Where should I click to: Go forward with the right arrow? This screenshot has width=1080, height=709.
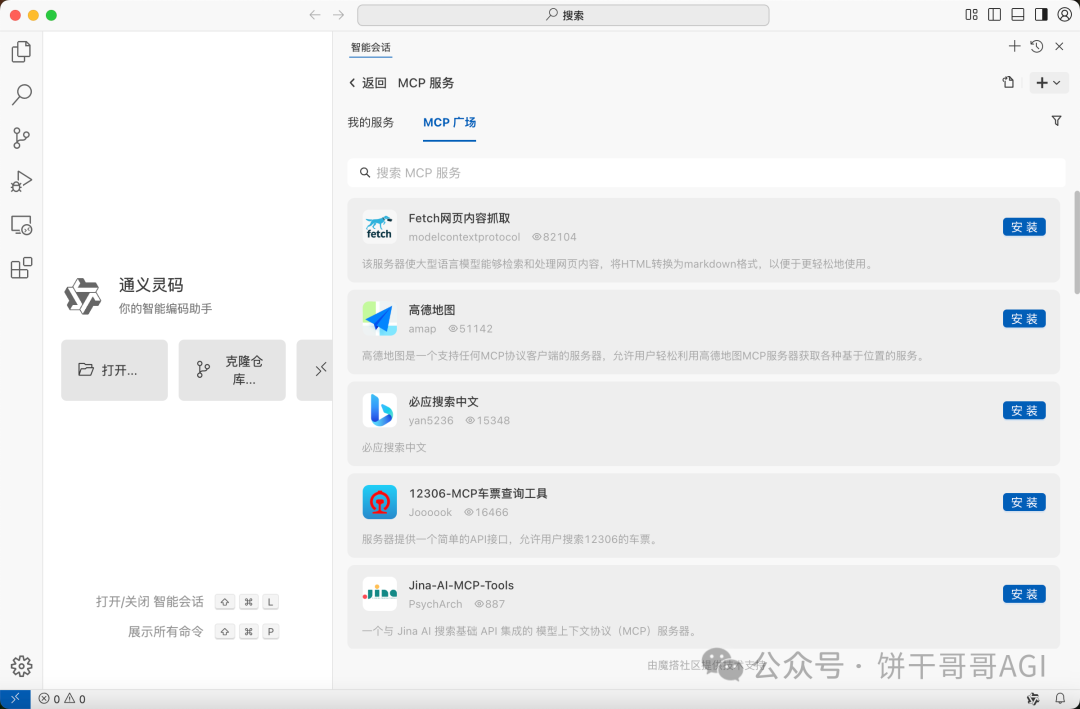tap(338, 14)
